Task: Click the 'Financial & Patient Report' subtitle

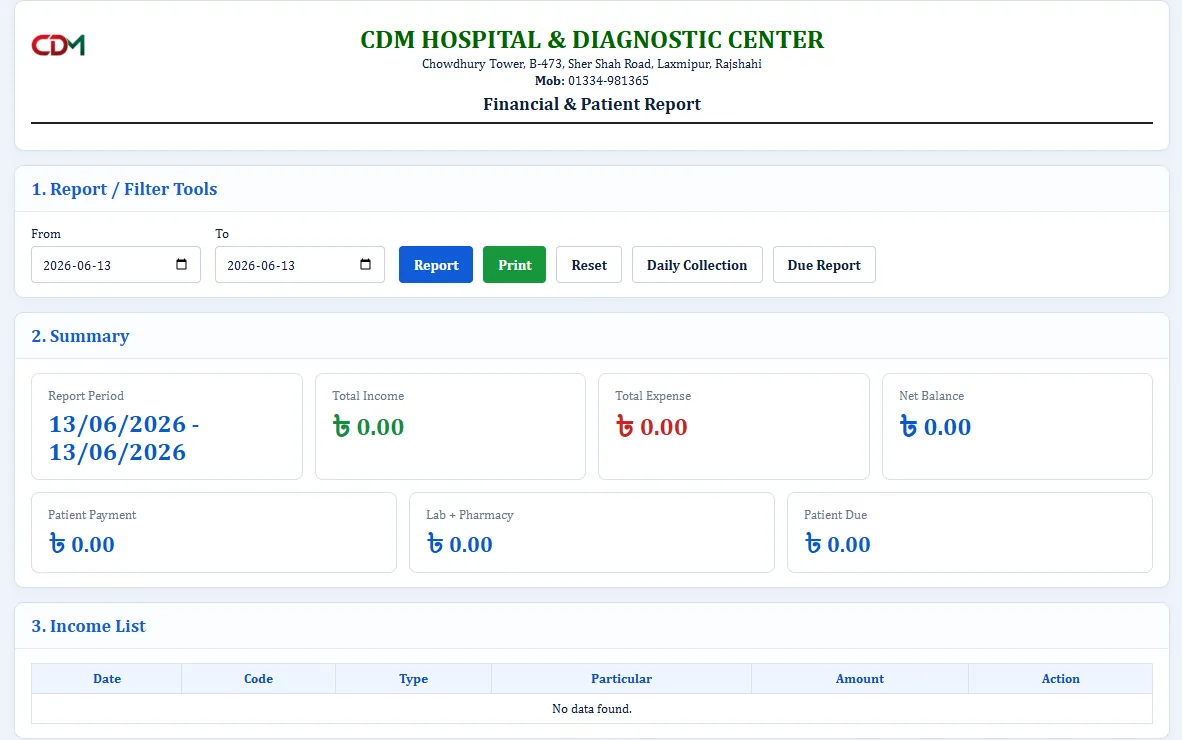Action: coord(592,104)
